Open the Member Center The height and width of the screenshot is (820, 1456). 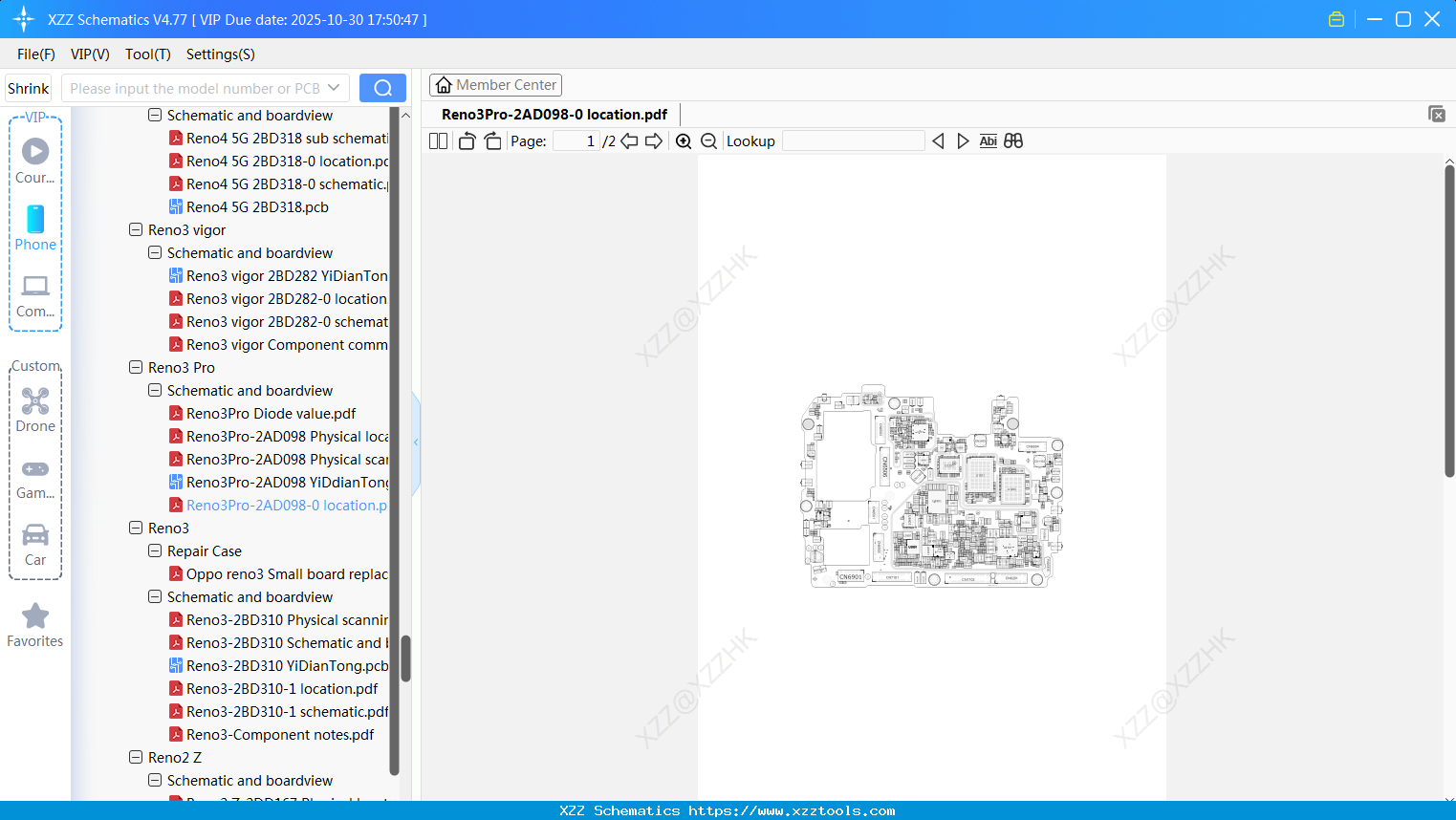click(495, 85)
